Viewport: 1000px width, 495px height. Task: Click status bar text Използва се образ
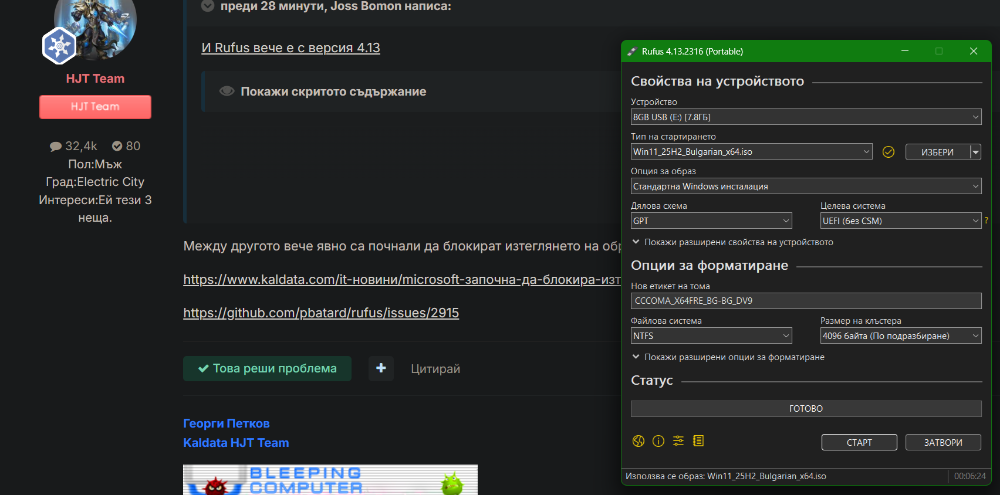click(x=726, y=476)
